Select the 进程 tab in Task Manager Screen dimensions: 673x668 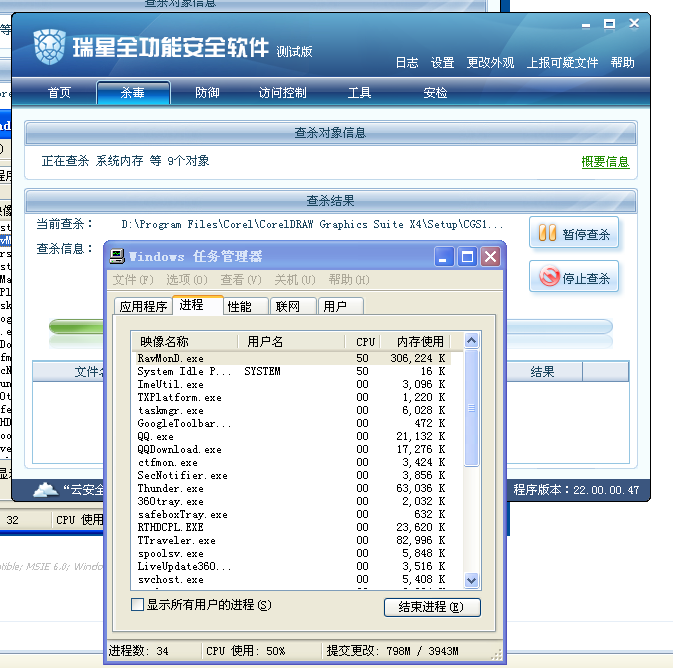197,305
